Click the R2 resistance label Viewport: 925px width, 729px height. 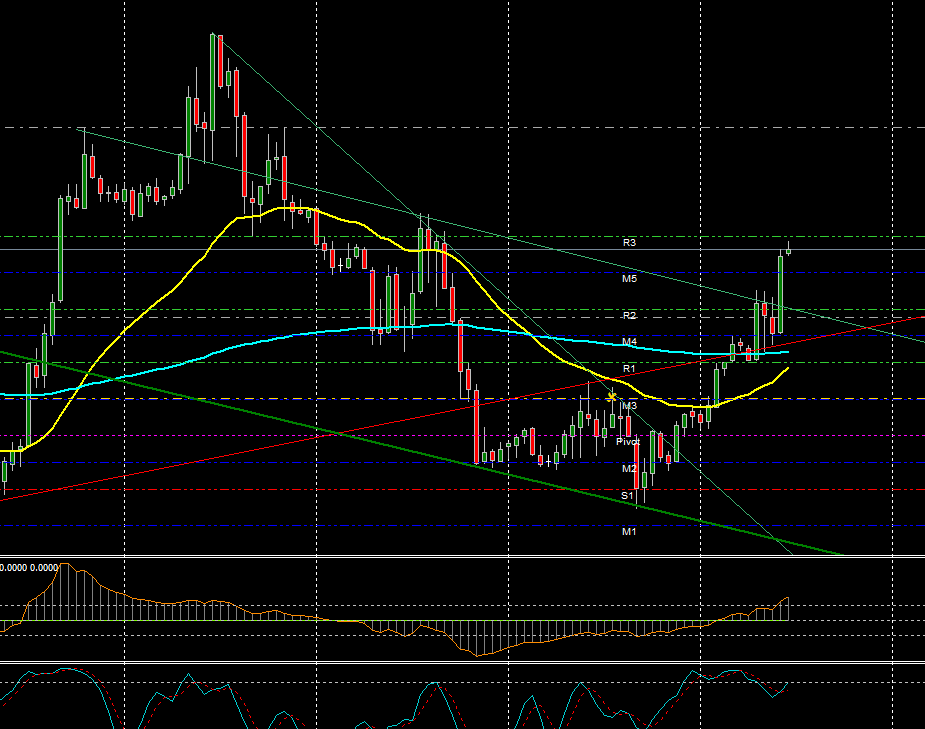click(x=629, y=316)
